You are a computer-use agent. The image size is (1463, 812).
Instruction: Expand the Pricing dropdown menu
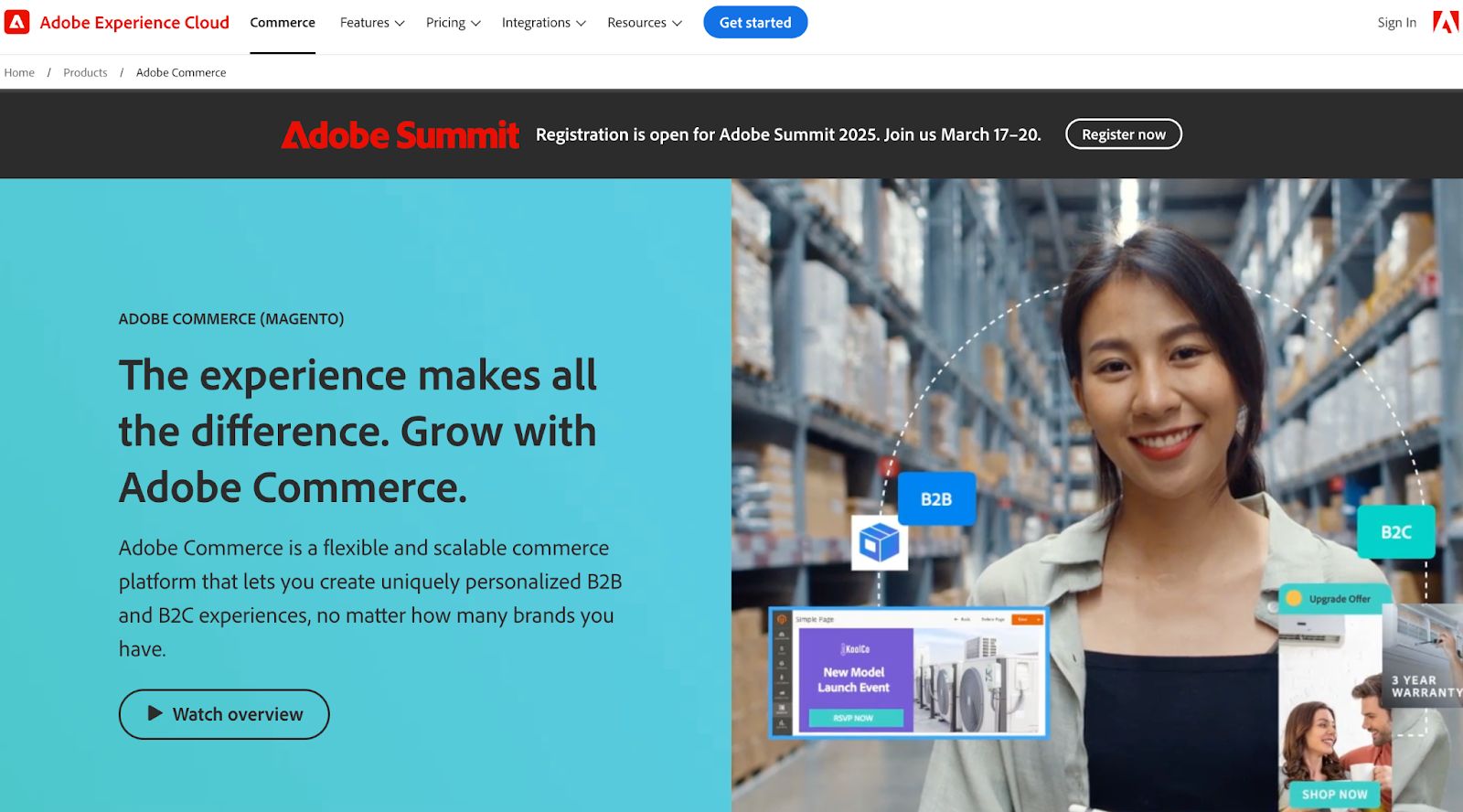coord(453,22)
